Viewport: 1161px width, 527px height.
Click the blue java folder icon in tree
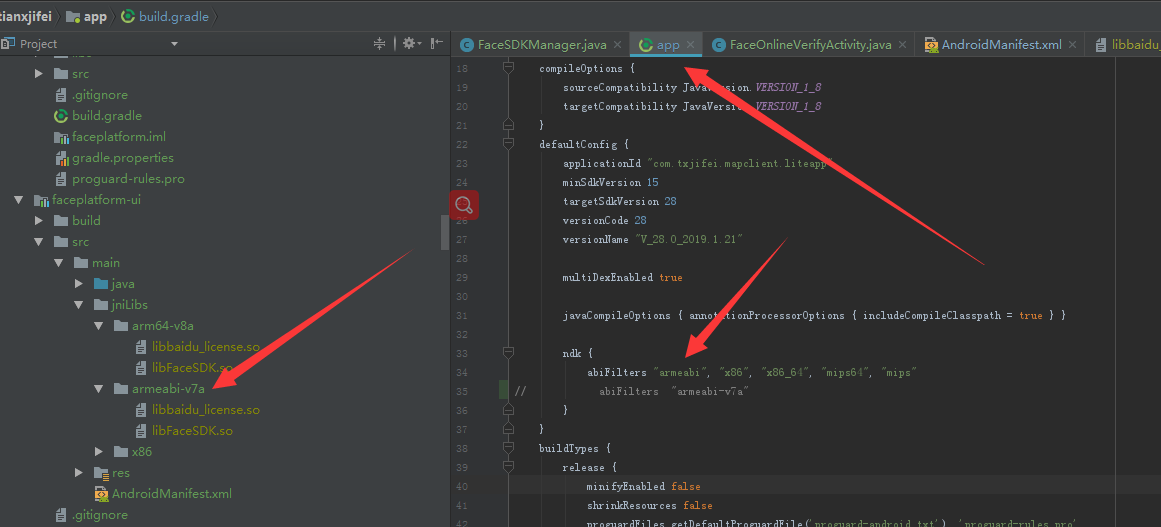pos(101,283)
